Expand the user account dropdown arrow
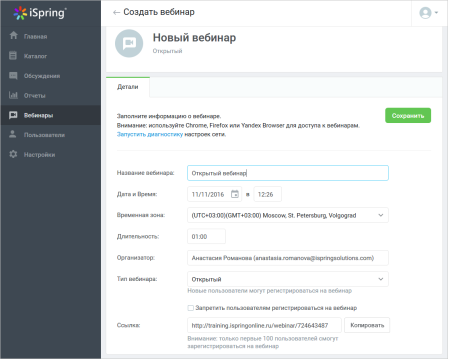This screenshot has height=360, width=449. [436, 13]
